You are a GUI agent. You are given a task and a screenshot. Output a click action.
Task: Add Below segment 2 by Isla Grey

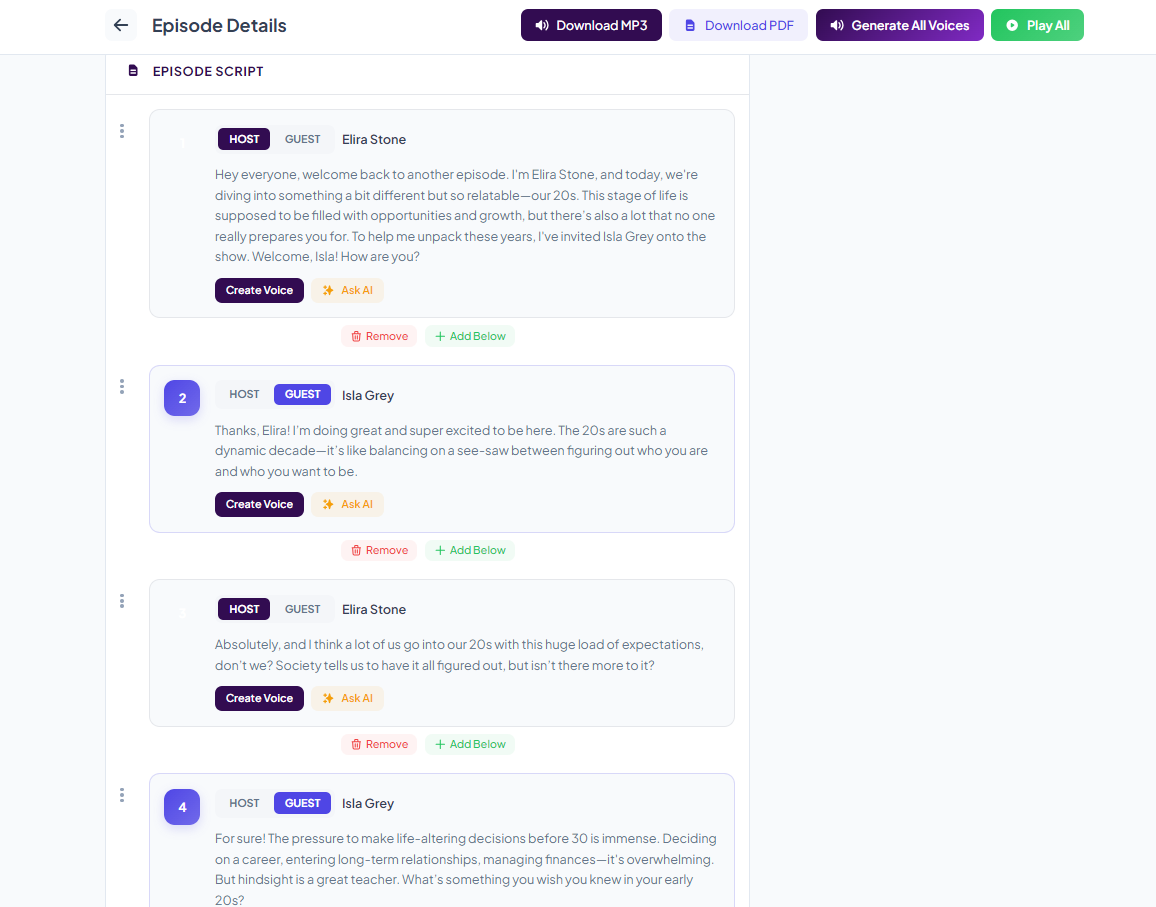[x=470, y=550]
